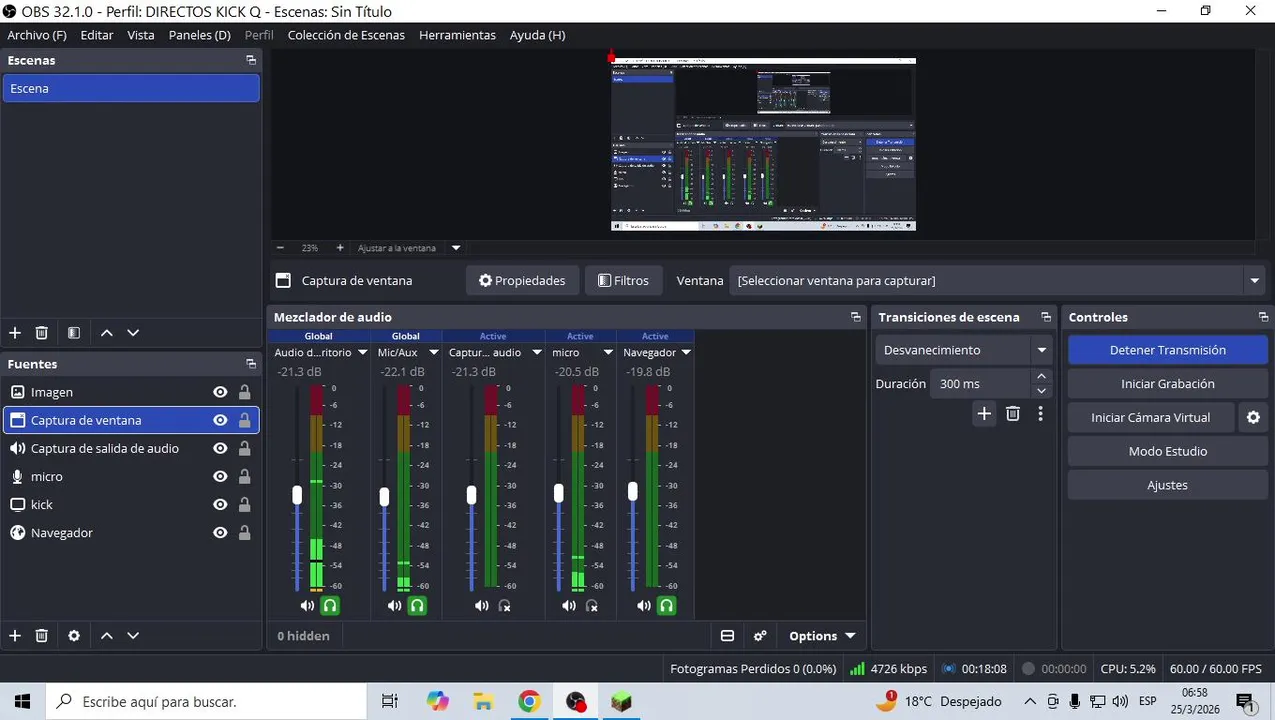Open the Herramientas menu
The width and height of the screenshot is (1275, 720).
[457, 35]
